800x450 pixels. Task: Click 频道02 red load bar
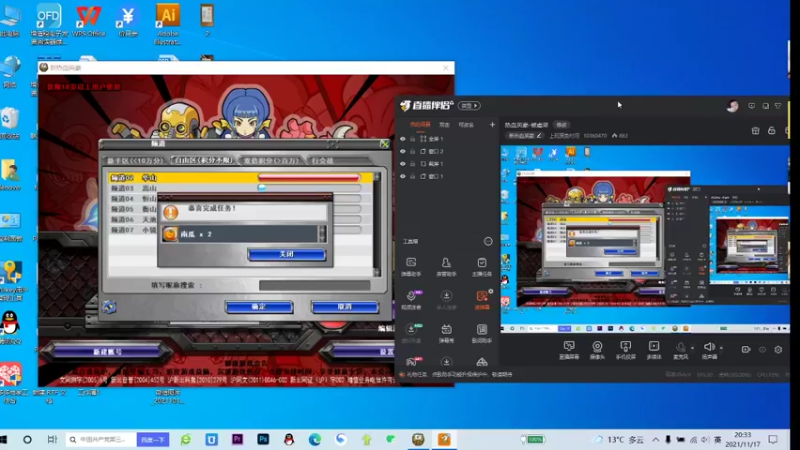(309, 178)
